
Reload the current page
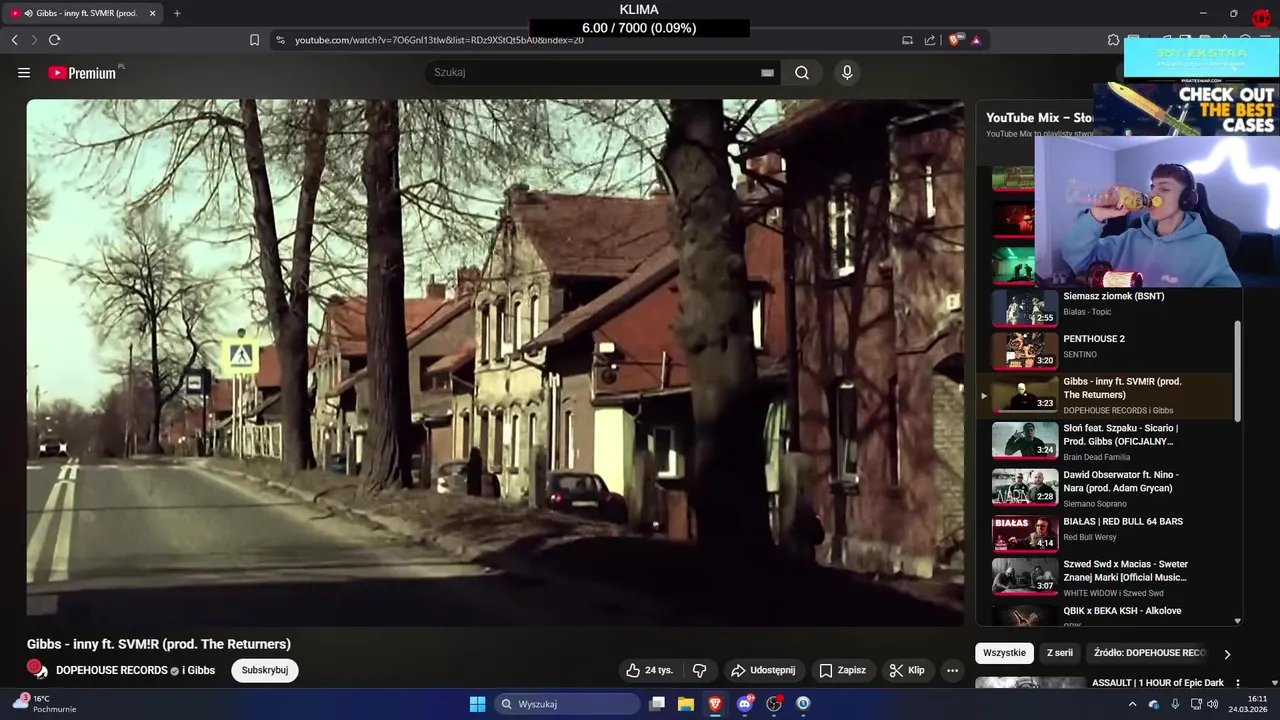click(54, 40)
